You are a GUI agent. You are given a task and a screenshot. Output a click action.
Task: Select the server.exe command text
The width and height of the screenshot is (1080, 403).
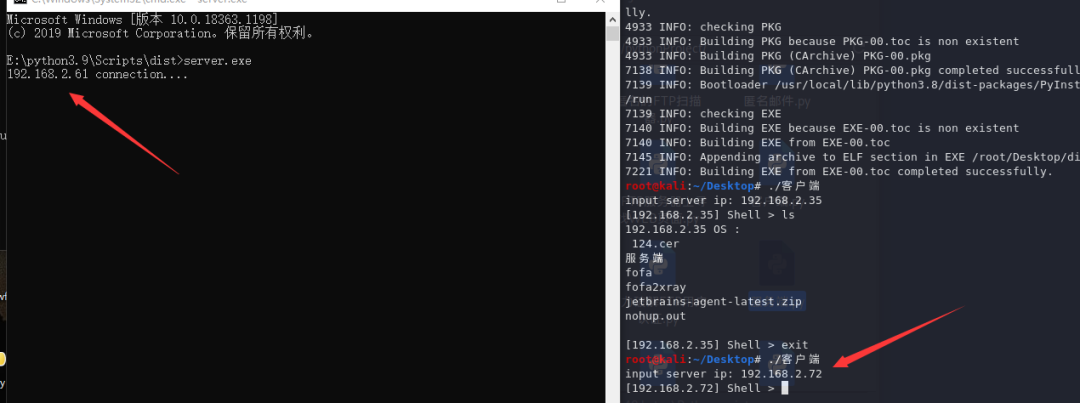click(220, 61)
